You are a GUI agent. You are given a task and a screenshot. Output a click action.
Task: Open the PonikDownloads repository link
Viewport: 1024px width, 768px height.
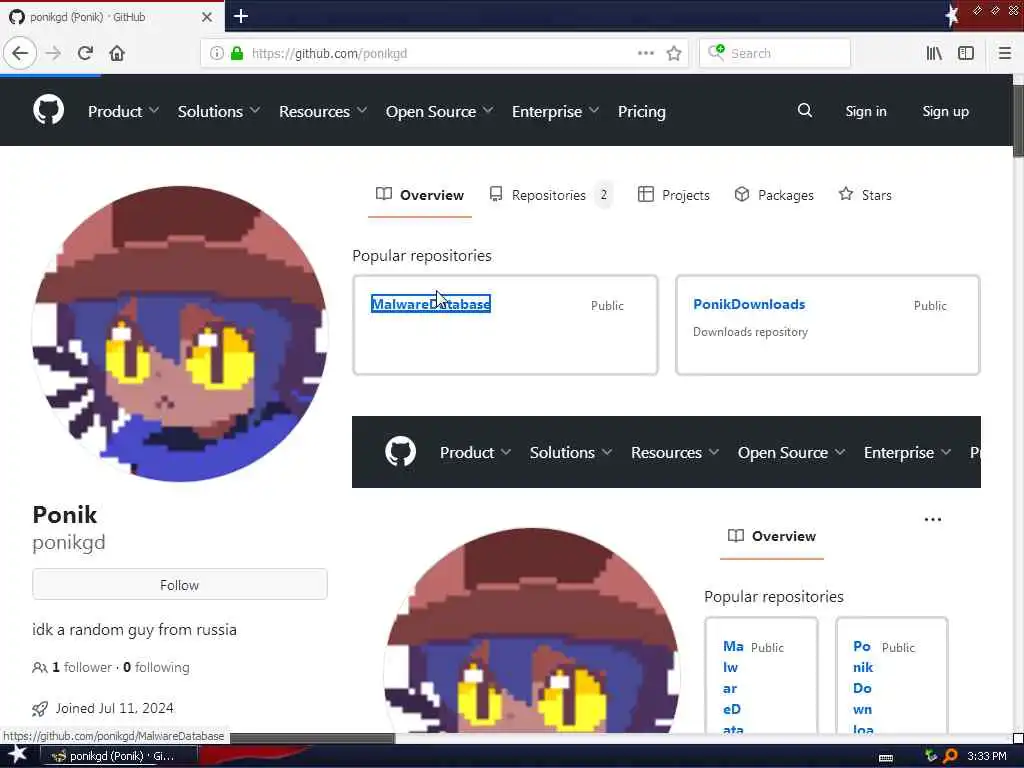(749, 304)
